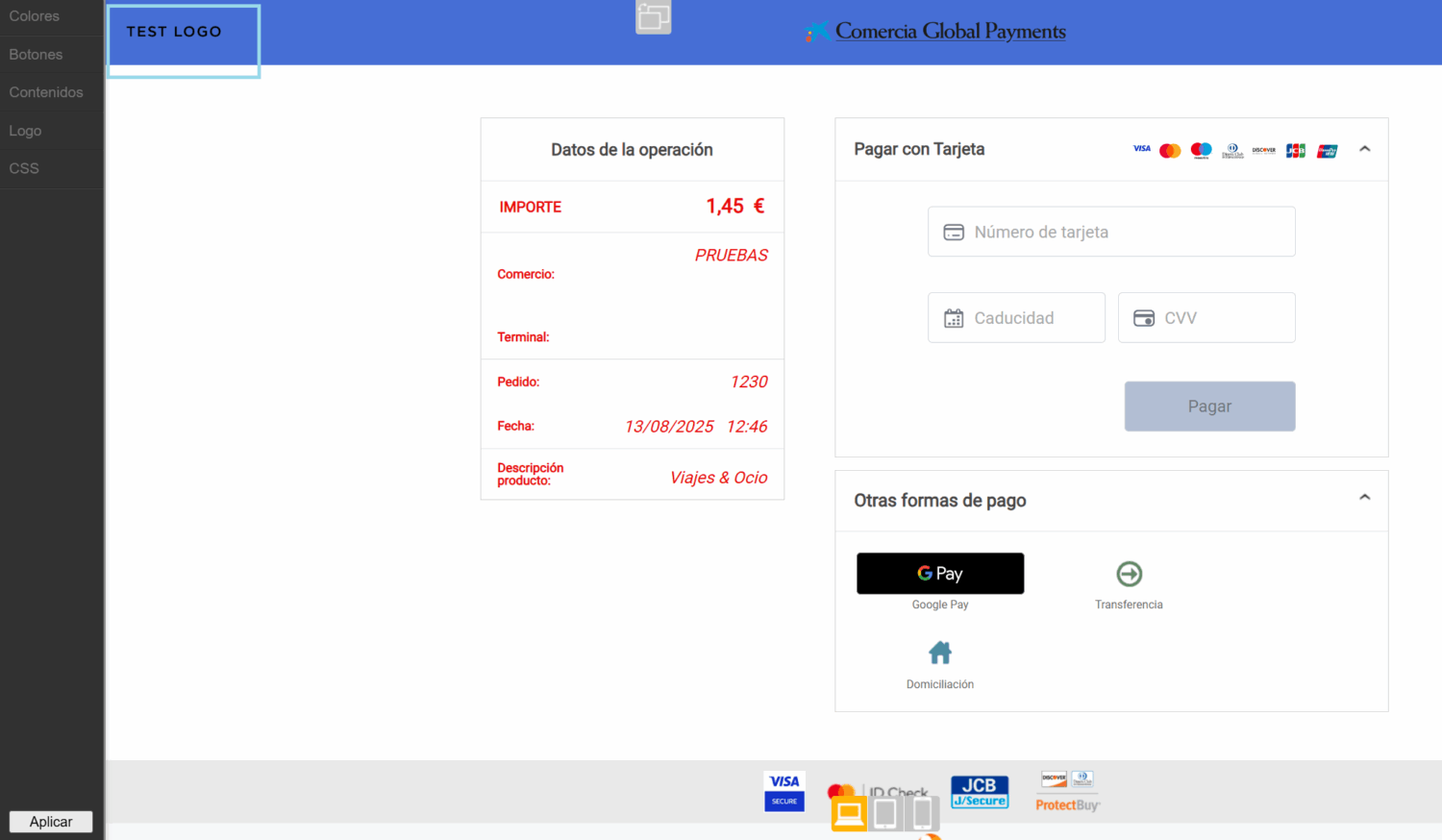Click the rotate screen icon in header

click(654, 16)
